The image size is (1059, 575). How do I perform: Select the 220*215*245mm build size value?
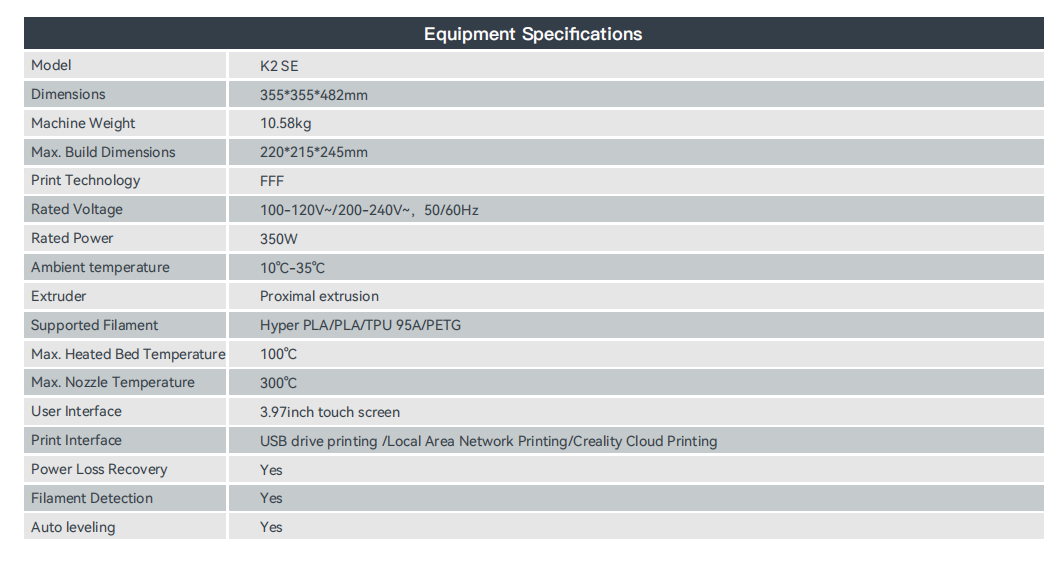[x=314, y=153]
